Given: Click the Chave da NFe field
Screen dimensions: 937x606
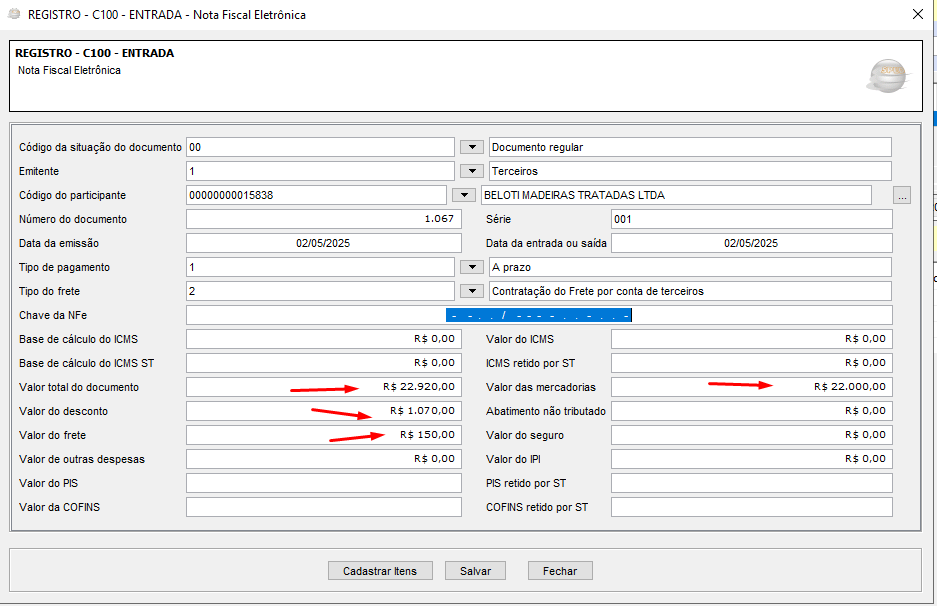Looking at the screenshot, I should (539, 315).
